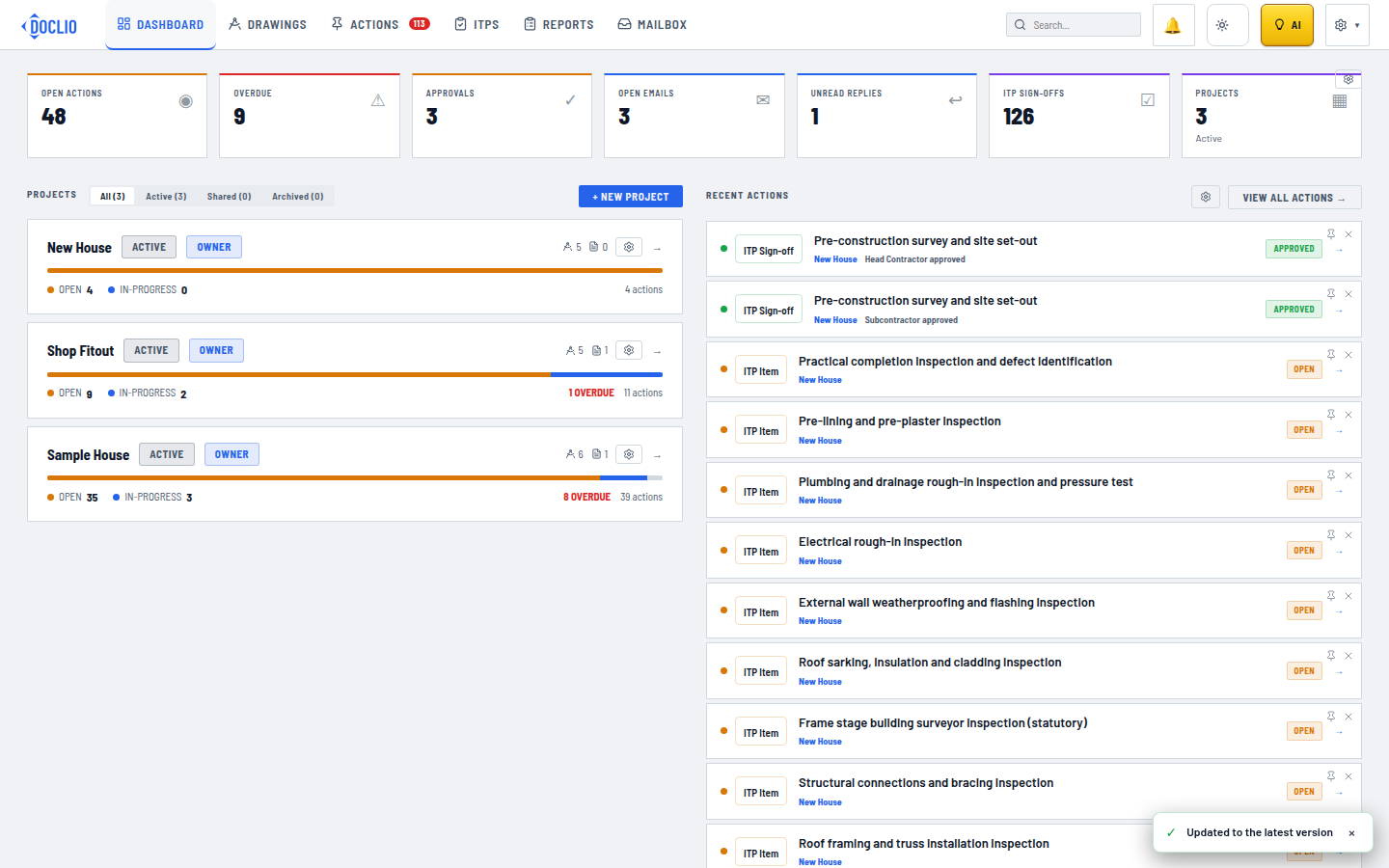Open the Actions tab
Viewport: 1389px width, 868px height.
pyautogui.click(x=379, y=24)
